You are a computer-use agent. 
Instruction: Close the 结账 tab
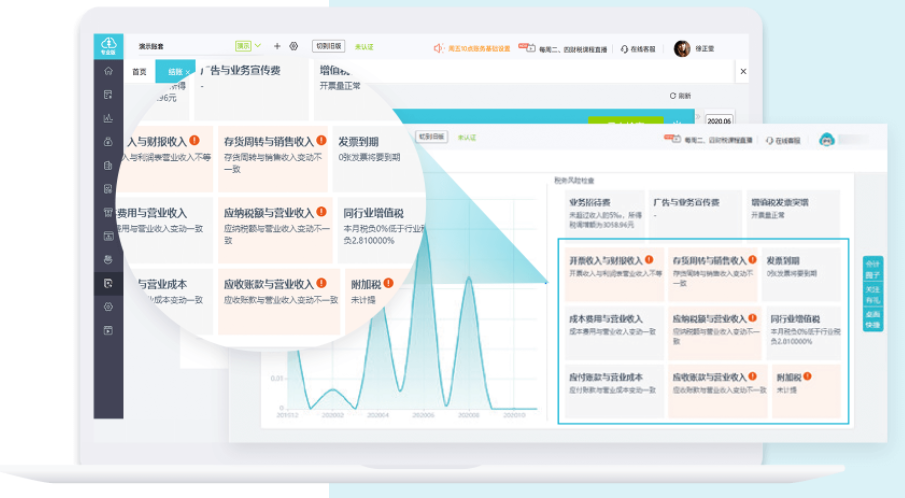pos(188,72)
